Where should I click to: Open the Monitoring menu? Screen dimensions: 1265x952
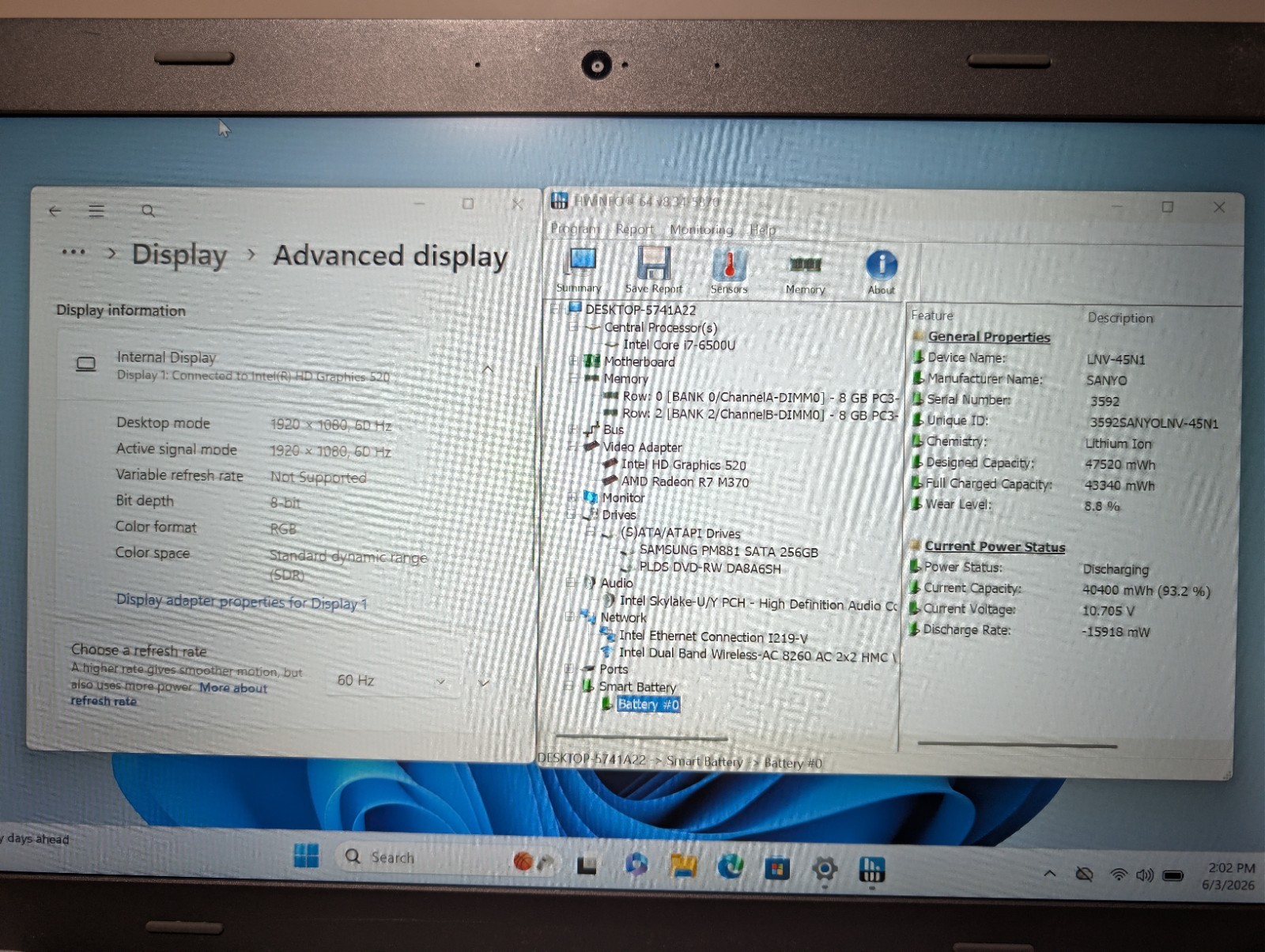coord(701,229)
